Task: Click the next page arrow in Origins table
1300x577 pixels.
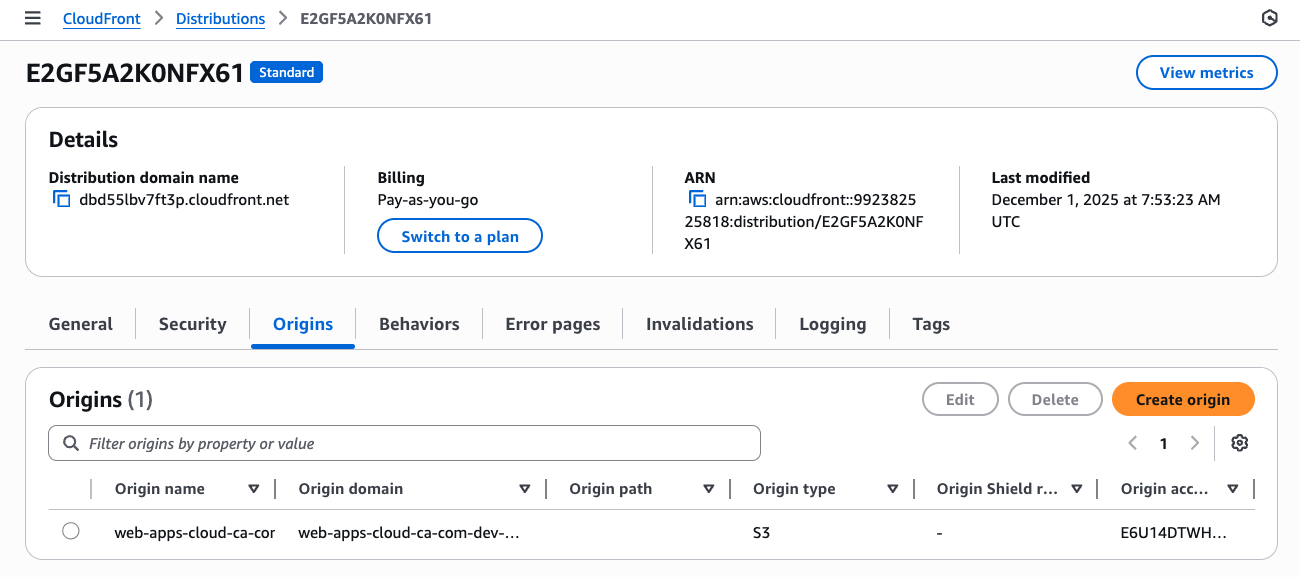Action: tap(1195, 442)
